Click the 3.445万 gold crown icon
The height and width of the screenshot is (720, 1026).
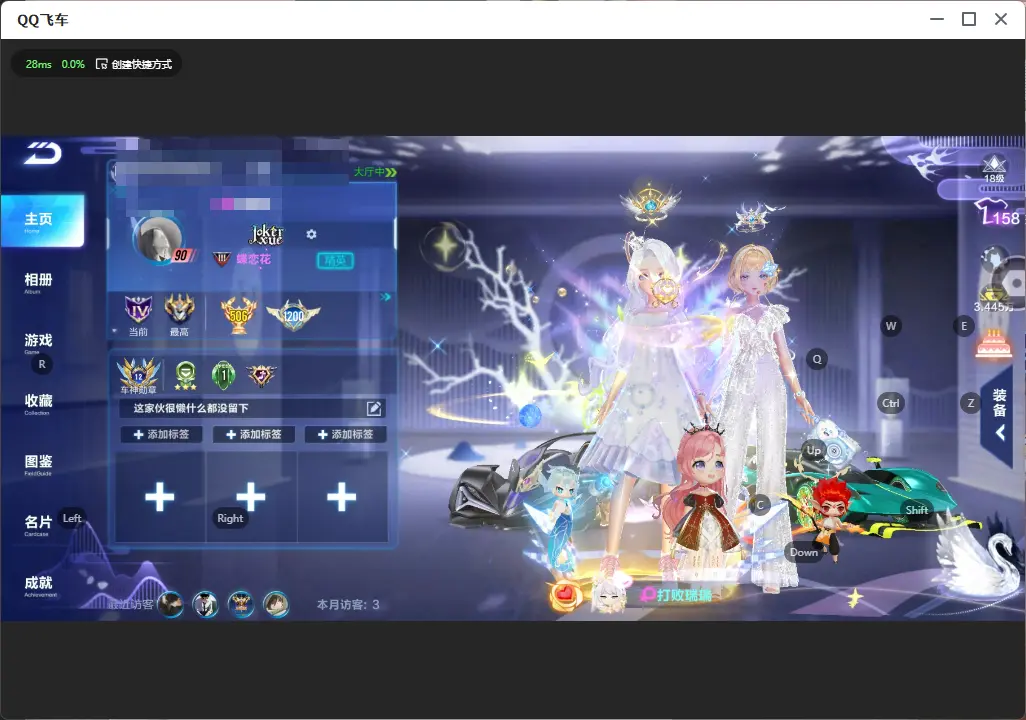click(x=996, y=297)
